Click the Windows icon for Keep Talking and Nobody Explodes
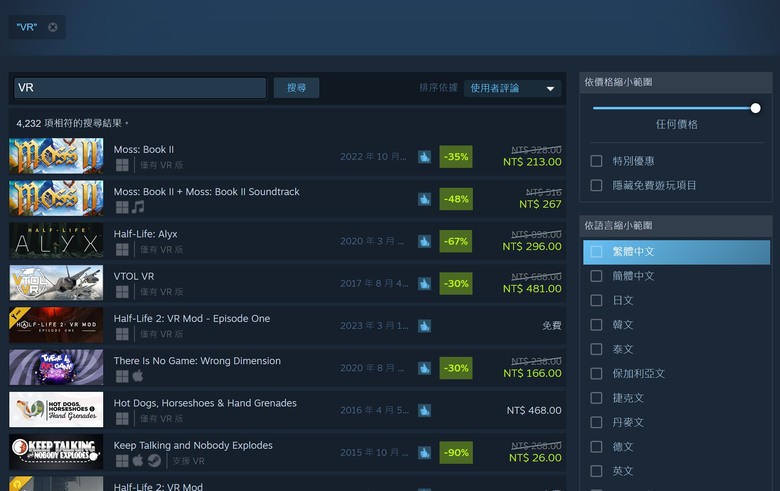Screen dimensions: 780x491 coord(122,461)
